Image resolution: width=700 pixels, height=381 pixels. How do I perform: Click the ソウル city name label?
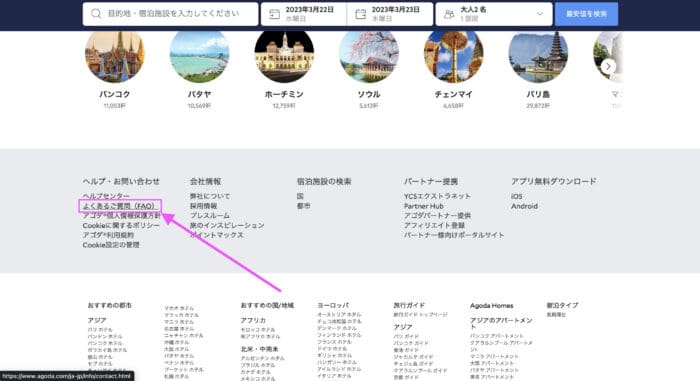[369, 94]
